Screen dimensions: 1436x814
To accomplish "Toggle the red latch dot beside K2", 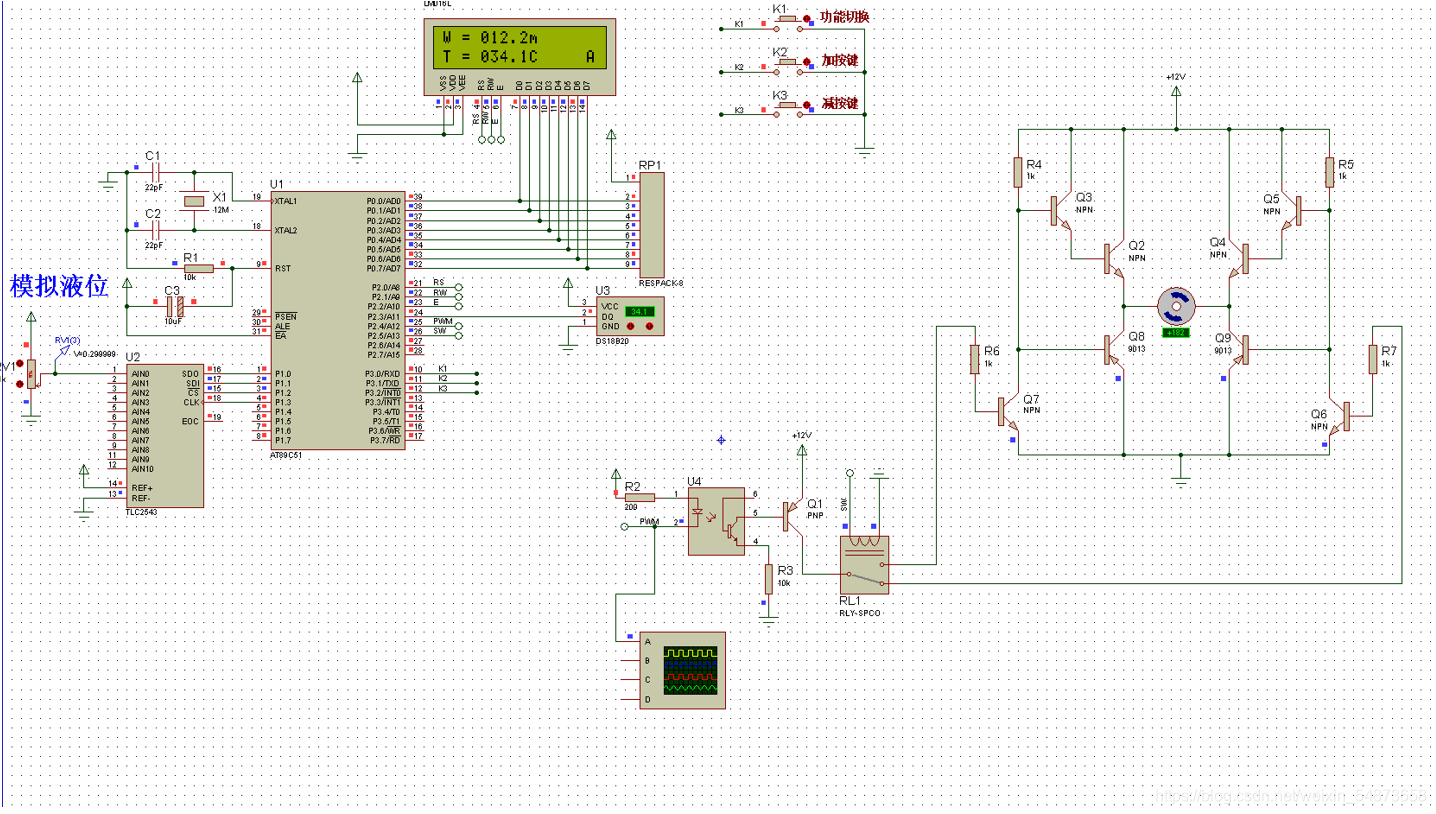I will (807, 61).
